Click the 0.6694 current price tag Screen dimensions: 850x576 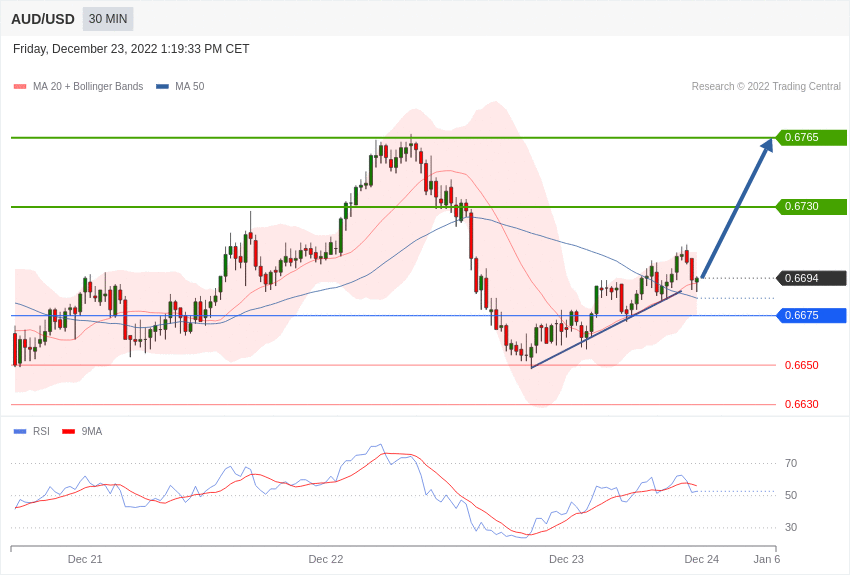click(812, 278)
